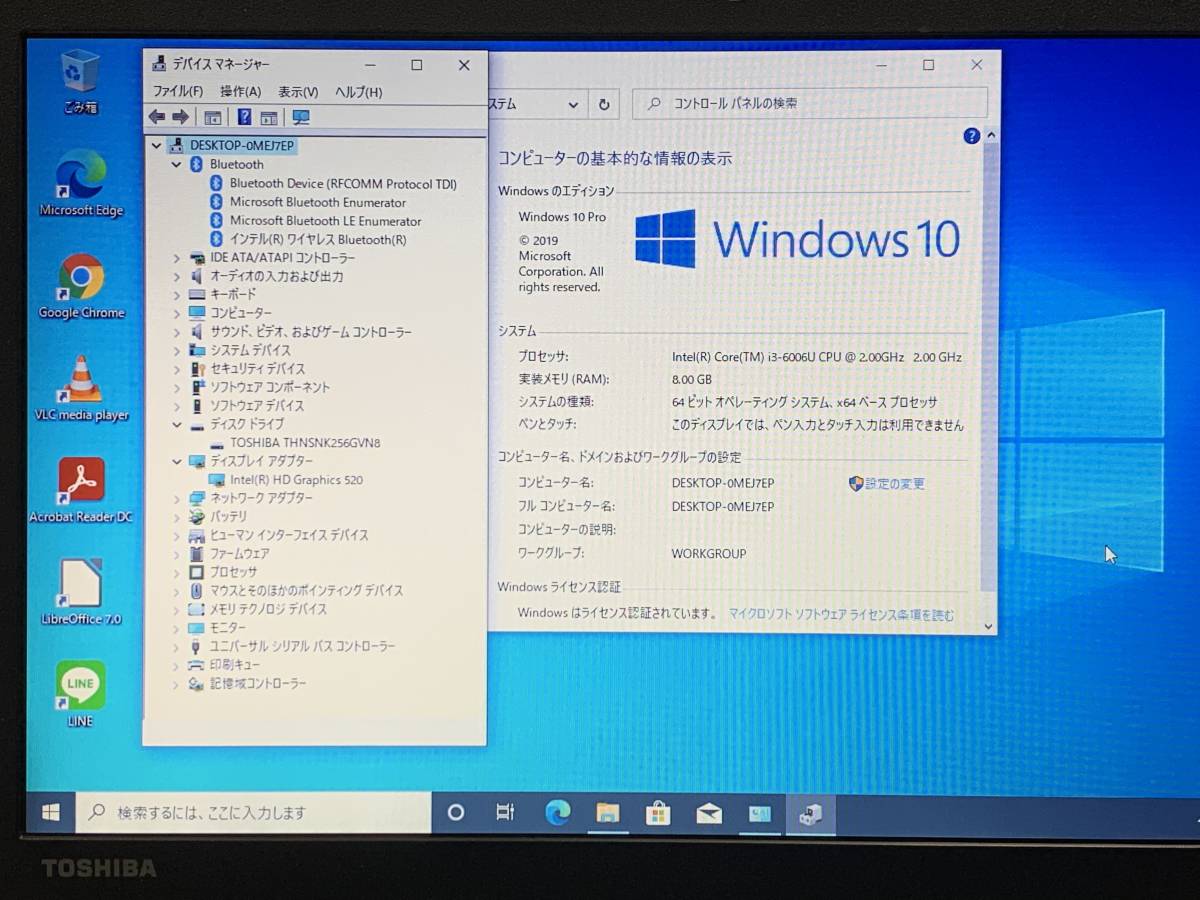Click the taskbar search box
Screen dimensions: 1200x900
(254, 813)
